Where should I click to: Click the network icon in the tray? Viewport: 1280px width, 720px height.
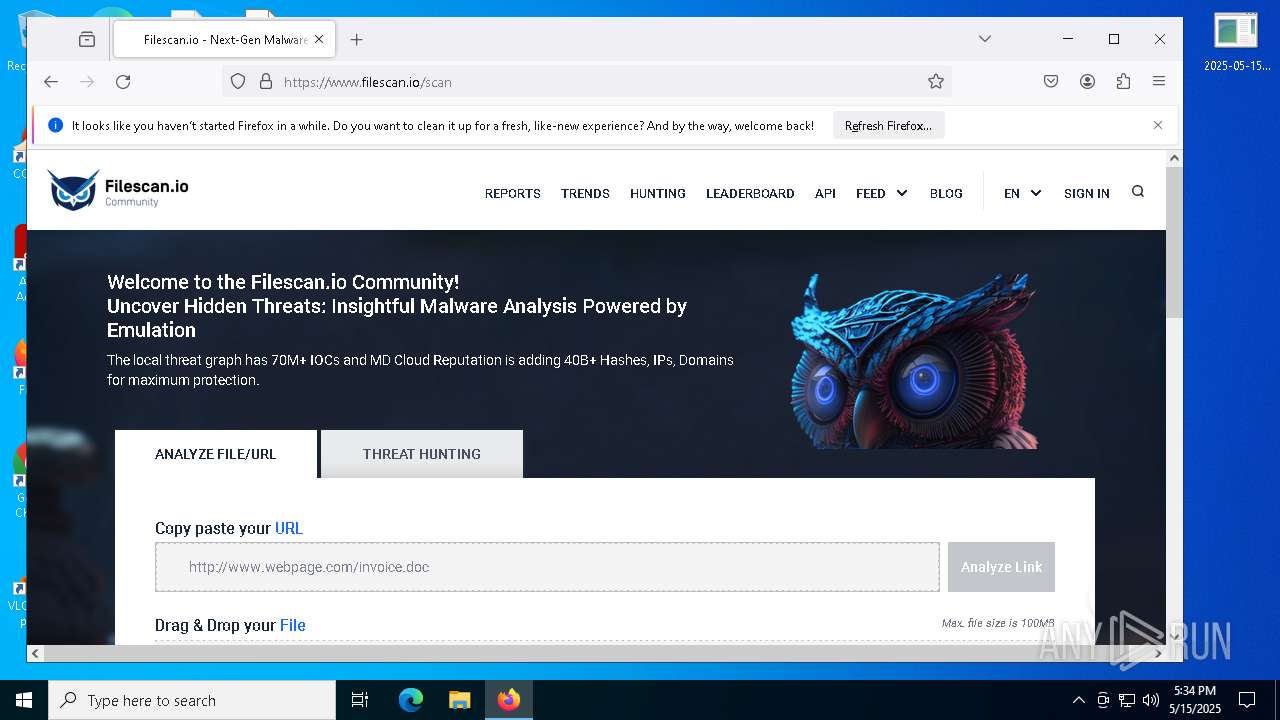point(1127,700)
